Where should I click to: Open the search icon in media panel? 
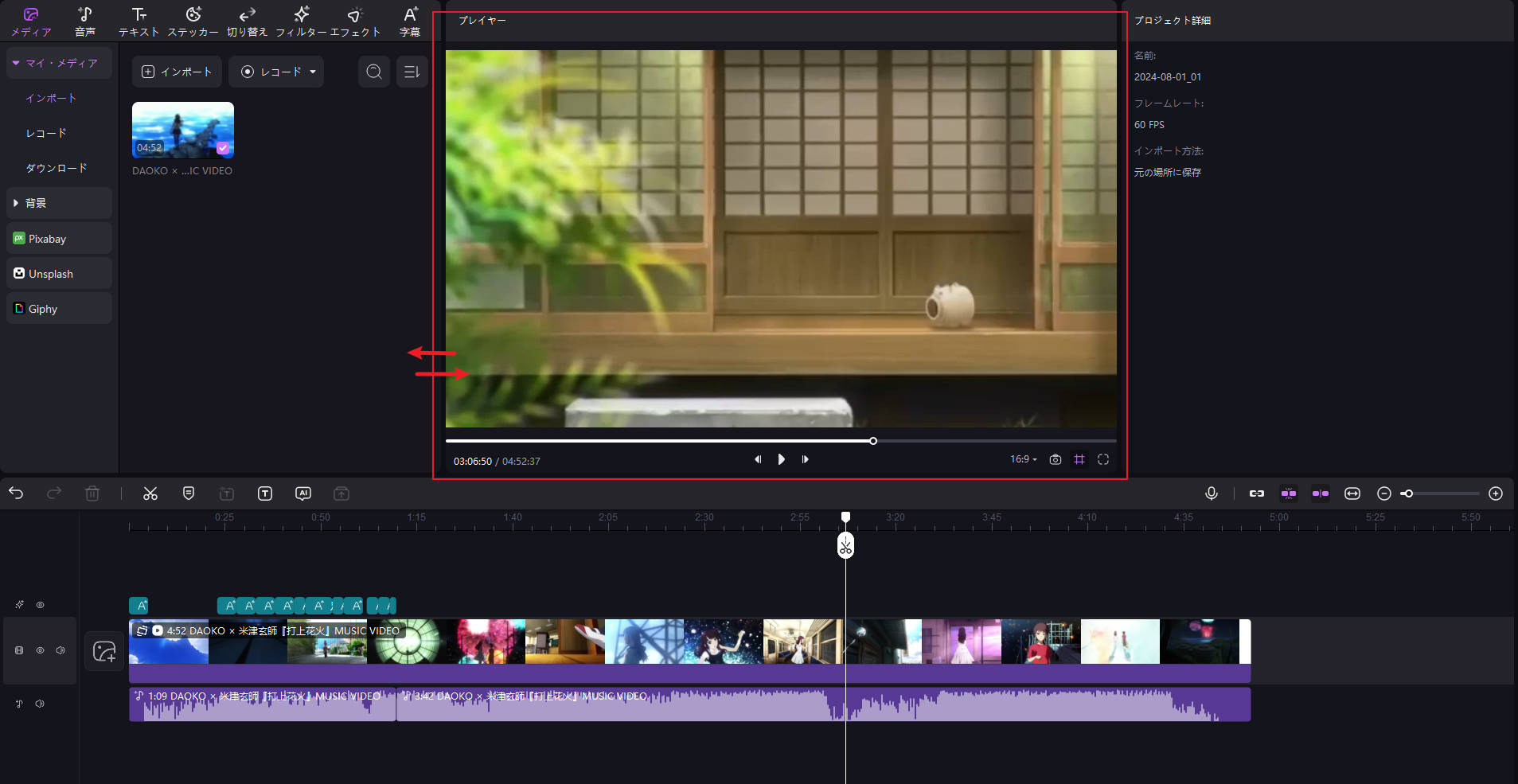[x=373, y=72]
